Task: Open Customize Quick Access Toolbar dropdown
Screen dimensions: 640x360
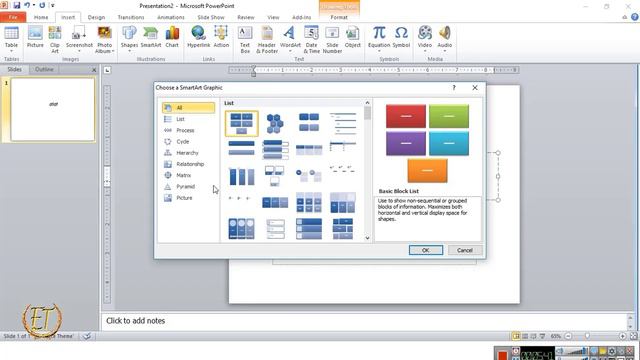Action: (x=52, y=6)
